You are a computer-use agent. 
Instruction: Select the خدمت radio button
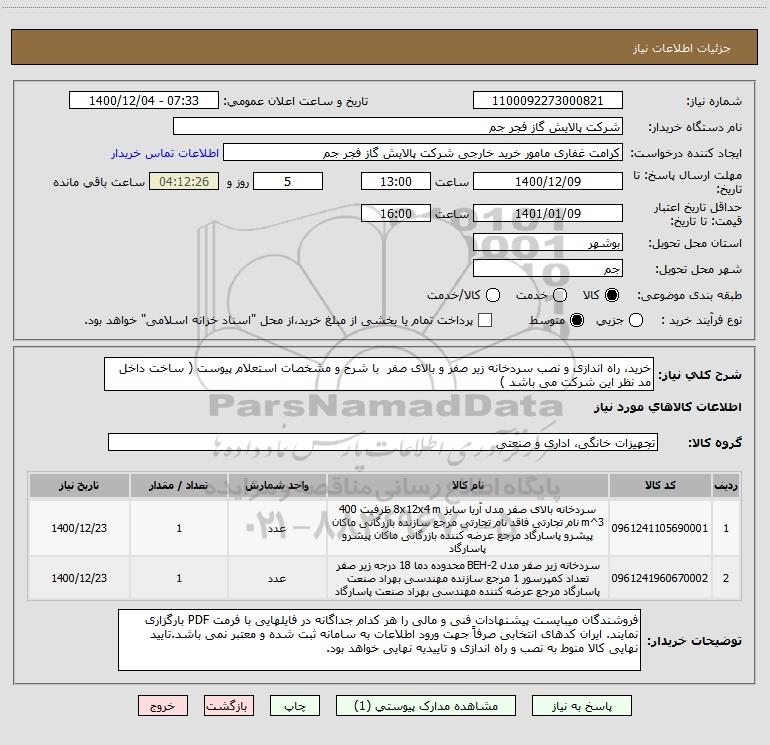click(x=560, y=295)
